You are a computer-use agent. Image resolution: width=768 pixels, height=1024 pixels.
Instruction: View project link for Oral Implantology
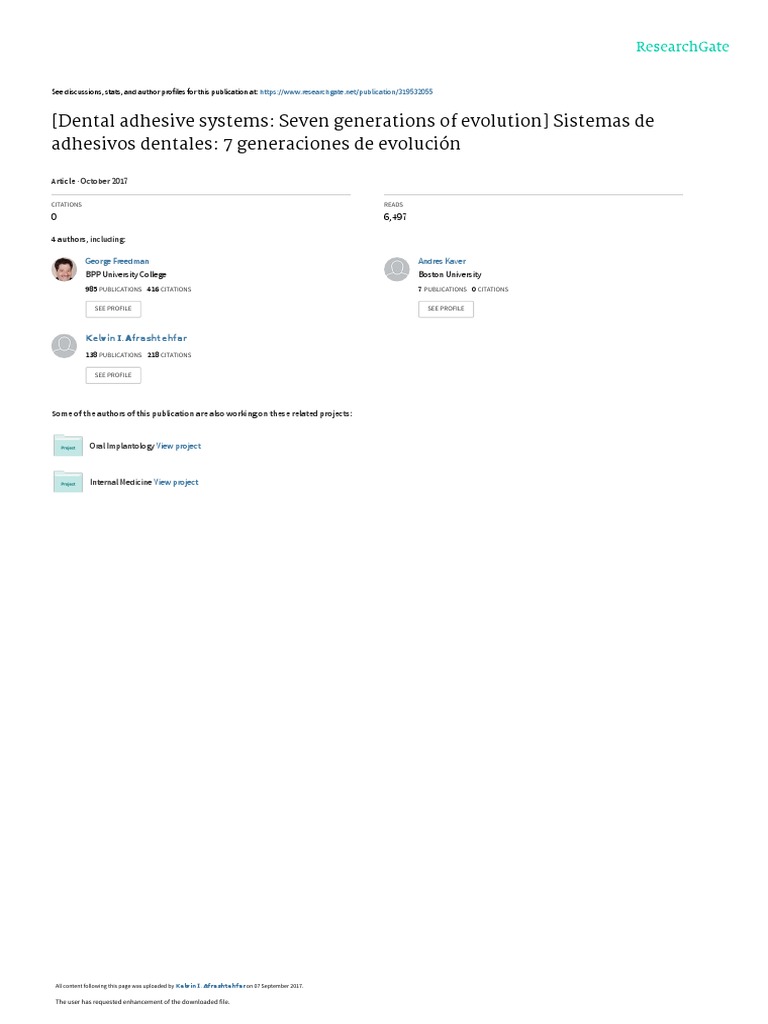click(179, 446)
